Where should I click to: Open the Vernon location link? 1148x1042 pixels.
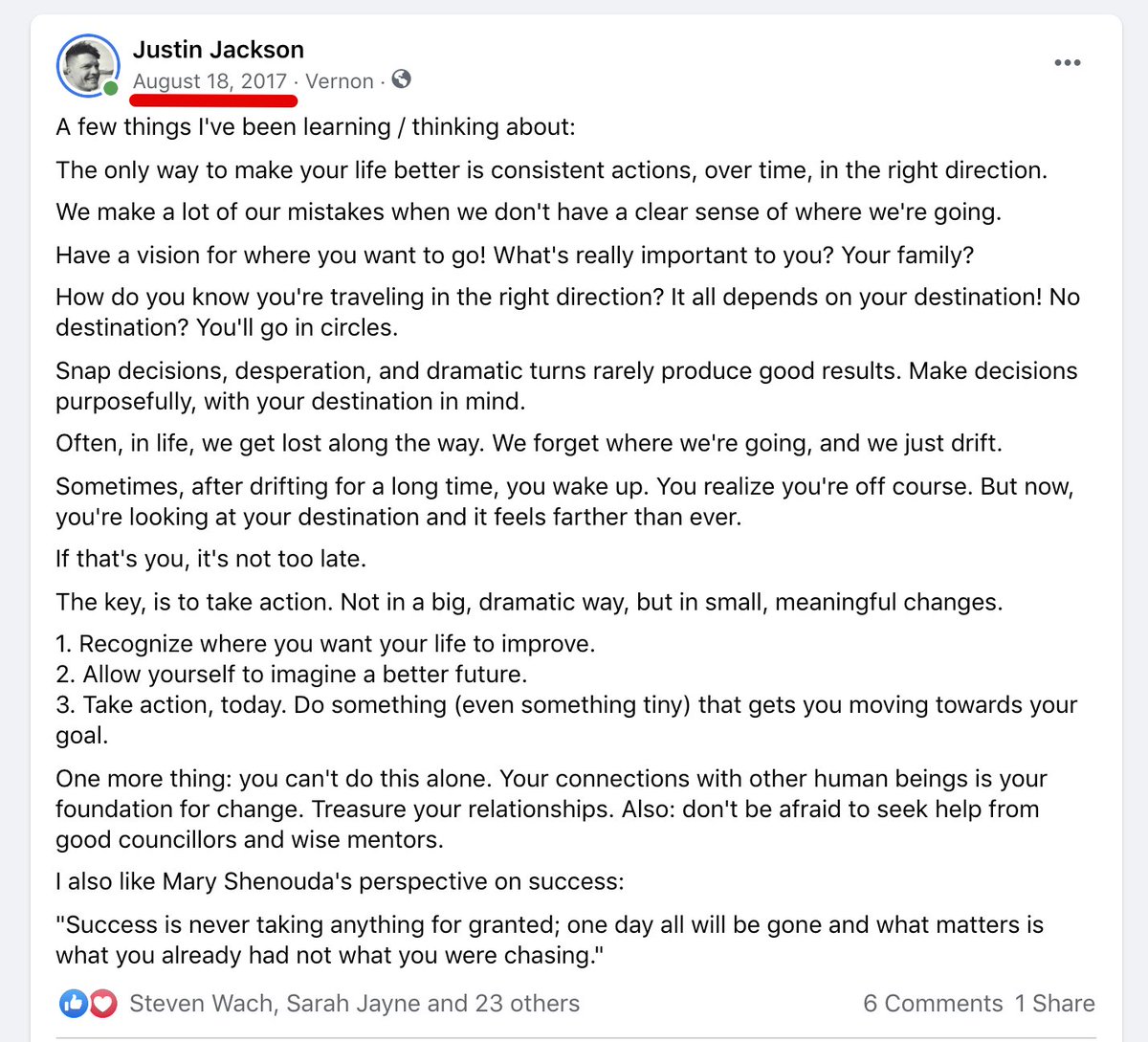click(339, 81)
